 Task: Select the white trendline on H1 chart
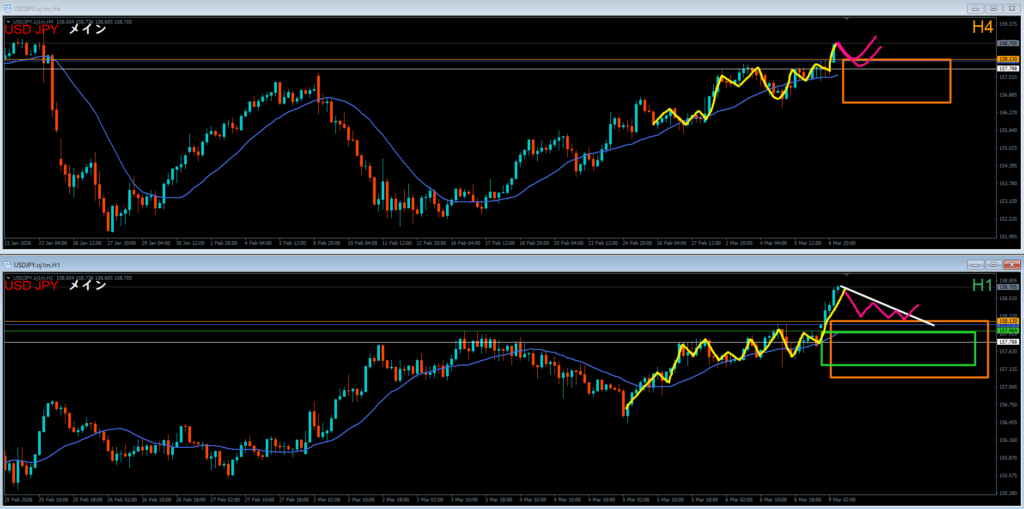point(890,307)
